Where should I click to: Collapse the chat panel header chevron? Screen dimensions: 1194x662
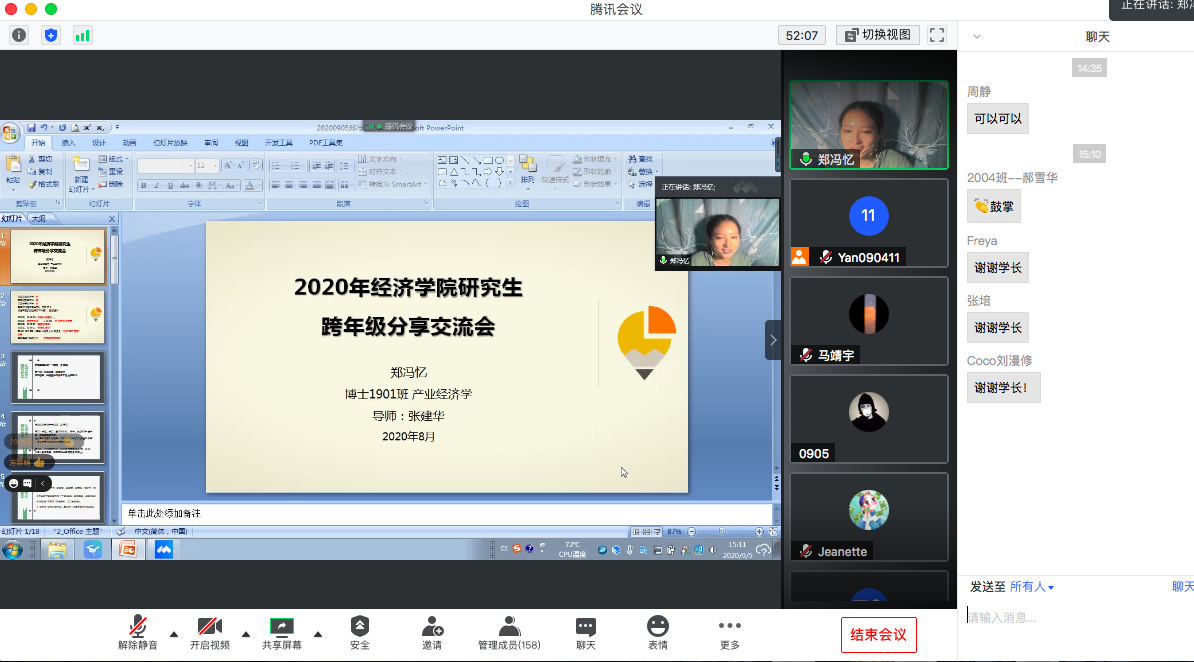tap(977, 37)
